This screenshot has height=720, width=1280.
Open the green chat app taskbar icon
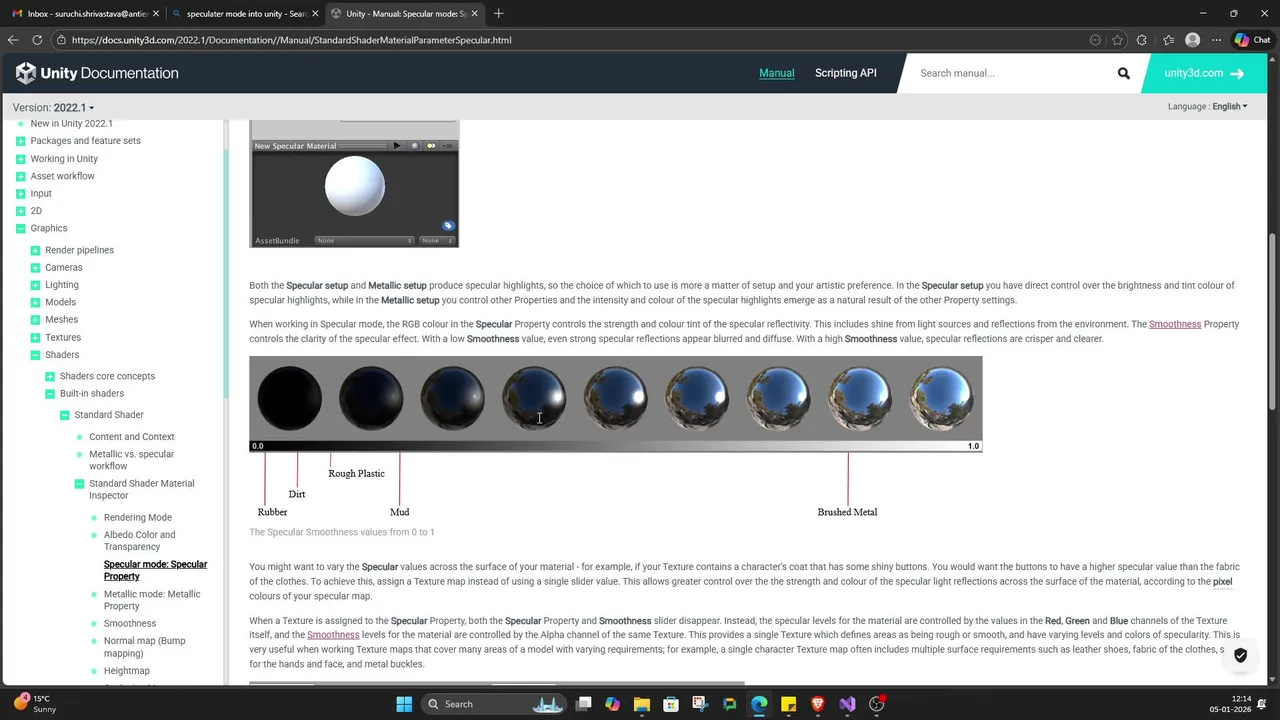pos(730,704)
